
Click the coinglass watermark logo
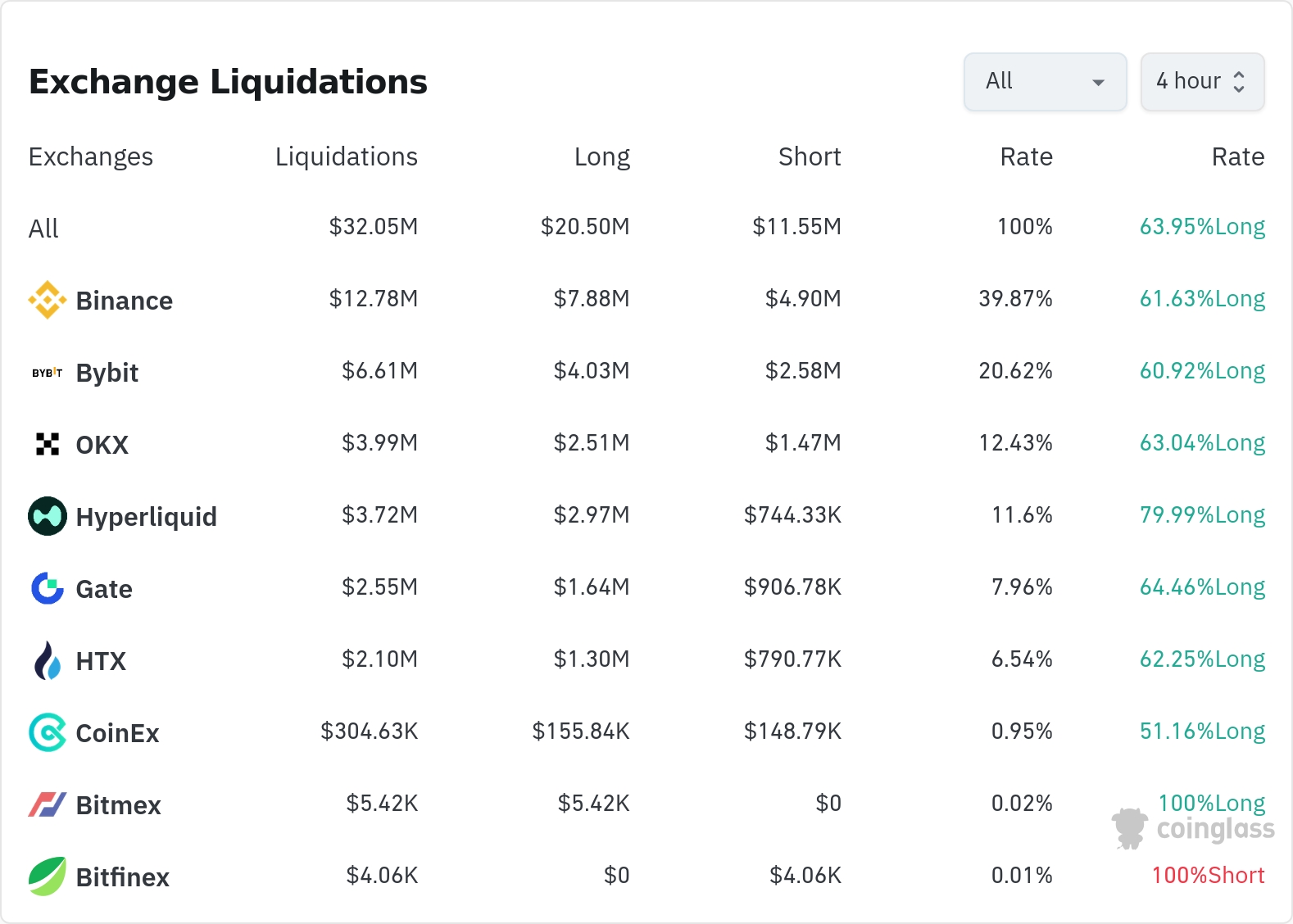pyautogui.click(x=1193, y=829)
